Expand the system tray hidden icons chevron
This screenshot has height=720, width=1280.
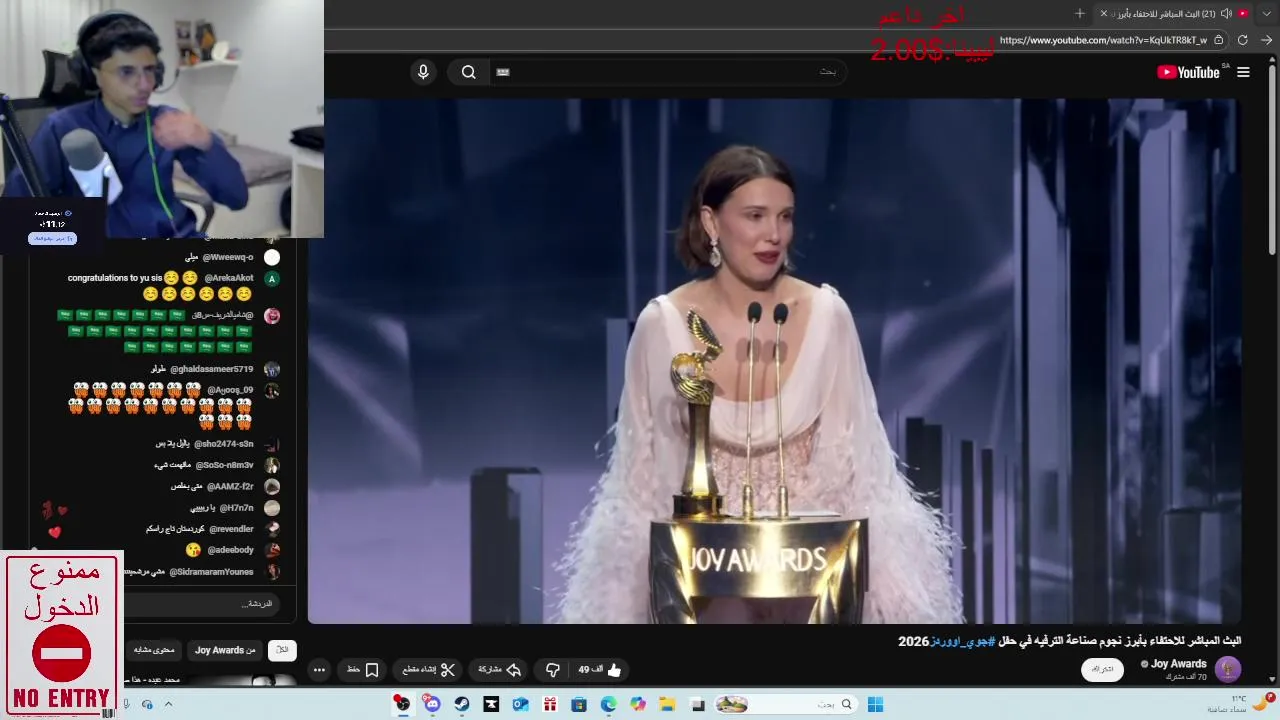(x=168, y=704)
